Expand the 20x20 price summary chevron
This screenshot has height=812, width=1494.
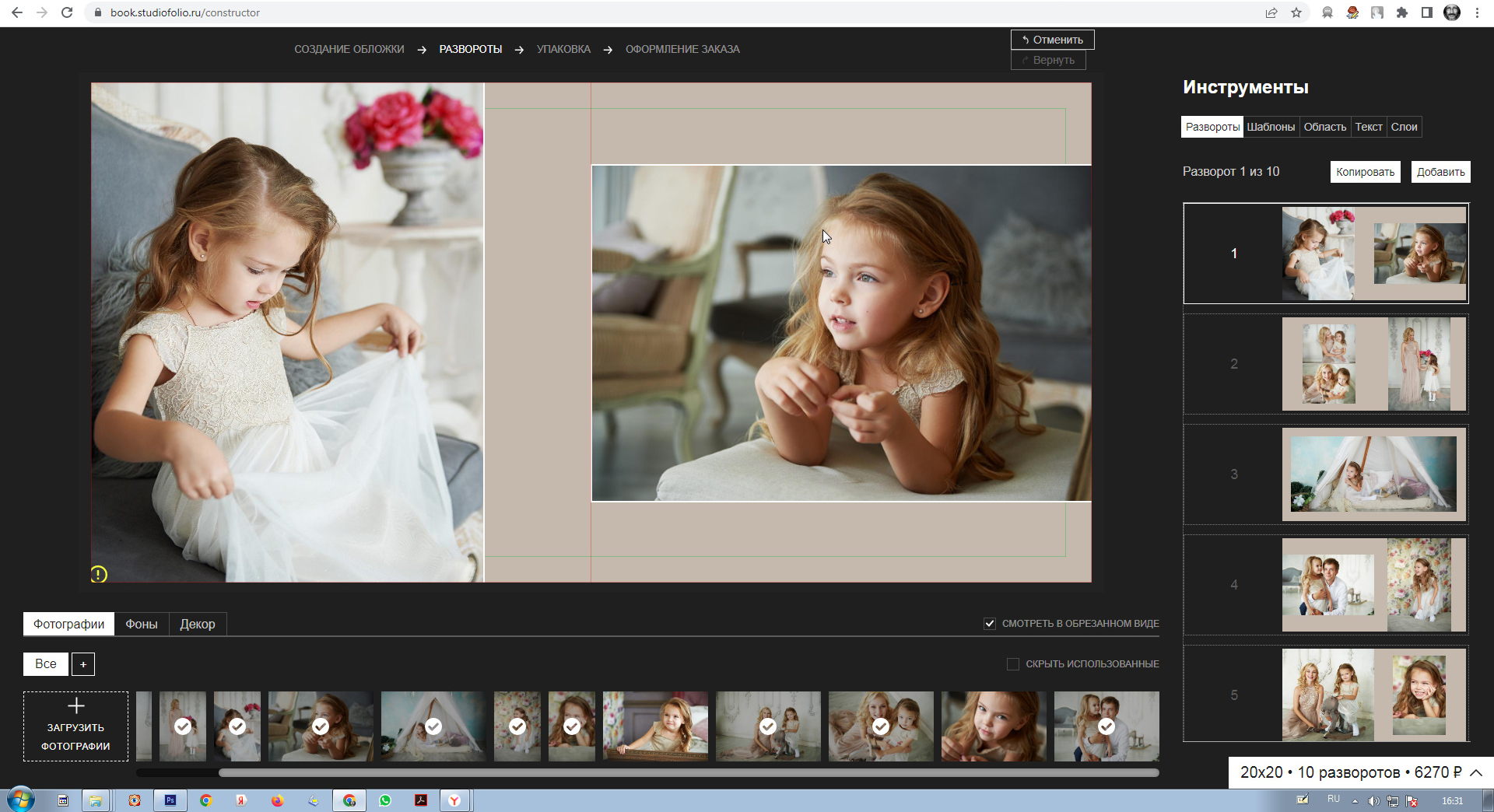point(1476,772)
